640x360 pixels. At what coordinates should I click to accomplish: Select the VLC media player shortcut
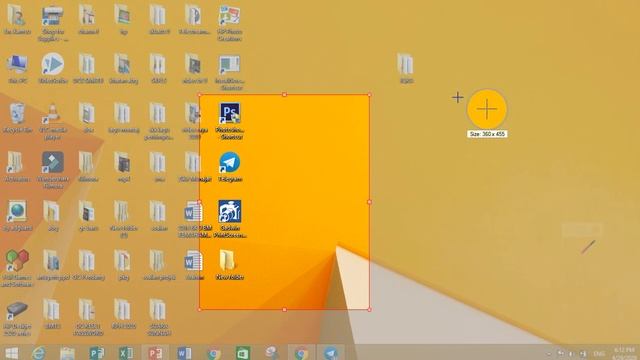[x=52, y=114]
